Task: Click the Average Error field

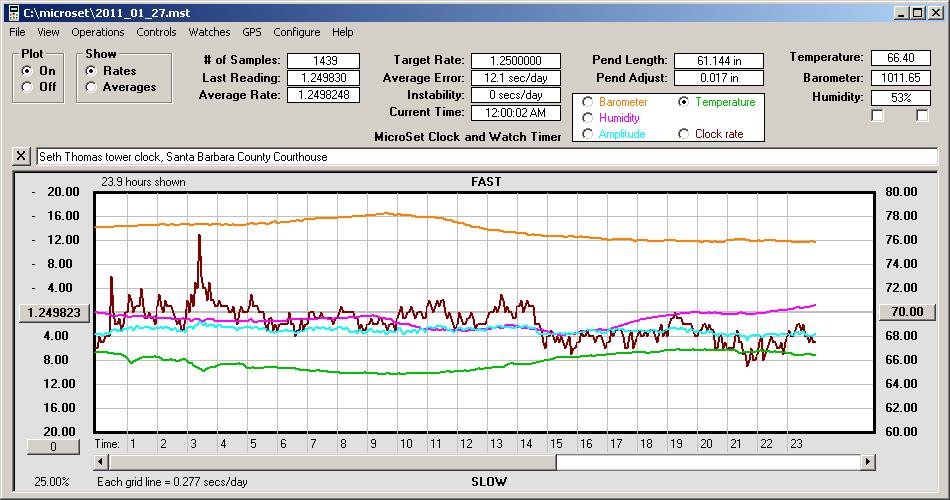Action: tap(516, 78)
